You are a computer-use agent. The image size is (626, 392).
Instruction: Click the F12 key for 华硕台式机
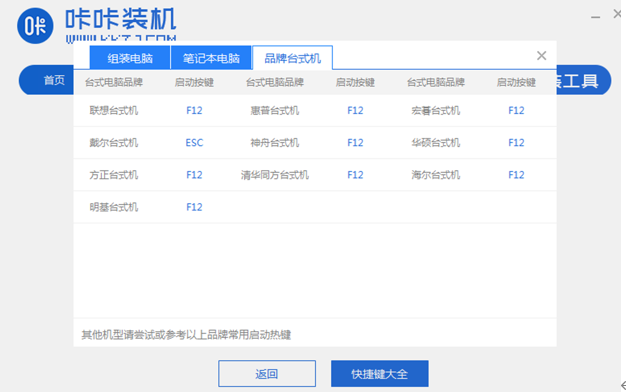tap(516, 143)
